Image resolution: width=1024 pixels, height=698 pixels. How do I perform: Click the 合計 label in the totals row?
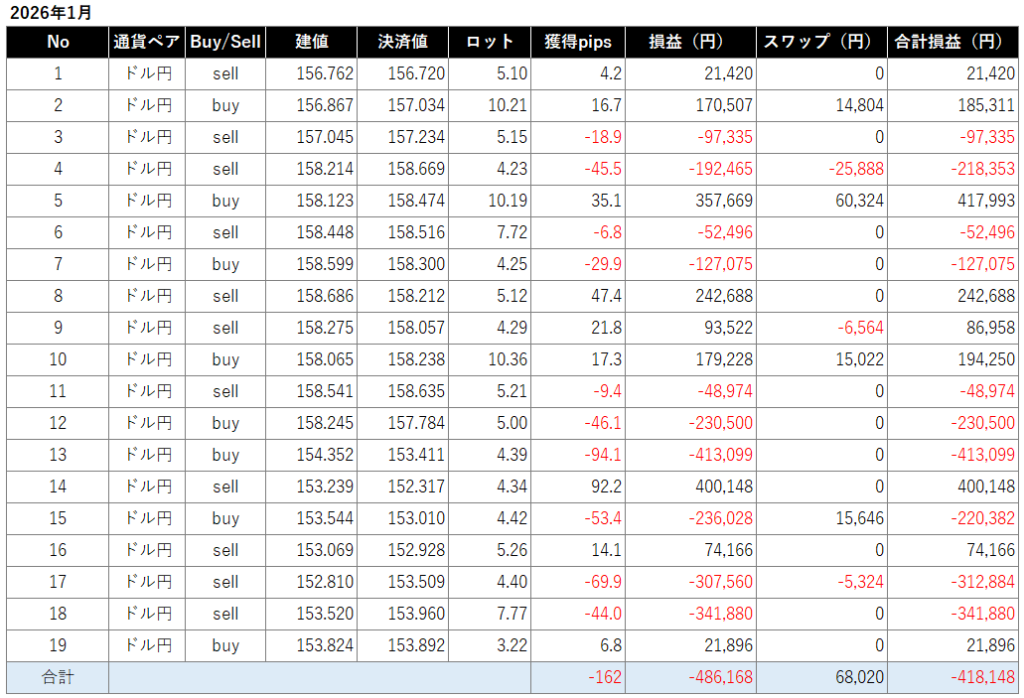pos(58,678)
